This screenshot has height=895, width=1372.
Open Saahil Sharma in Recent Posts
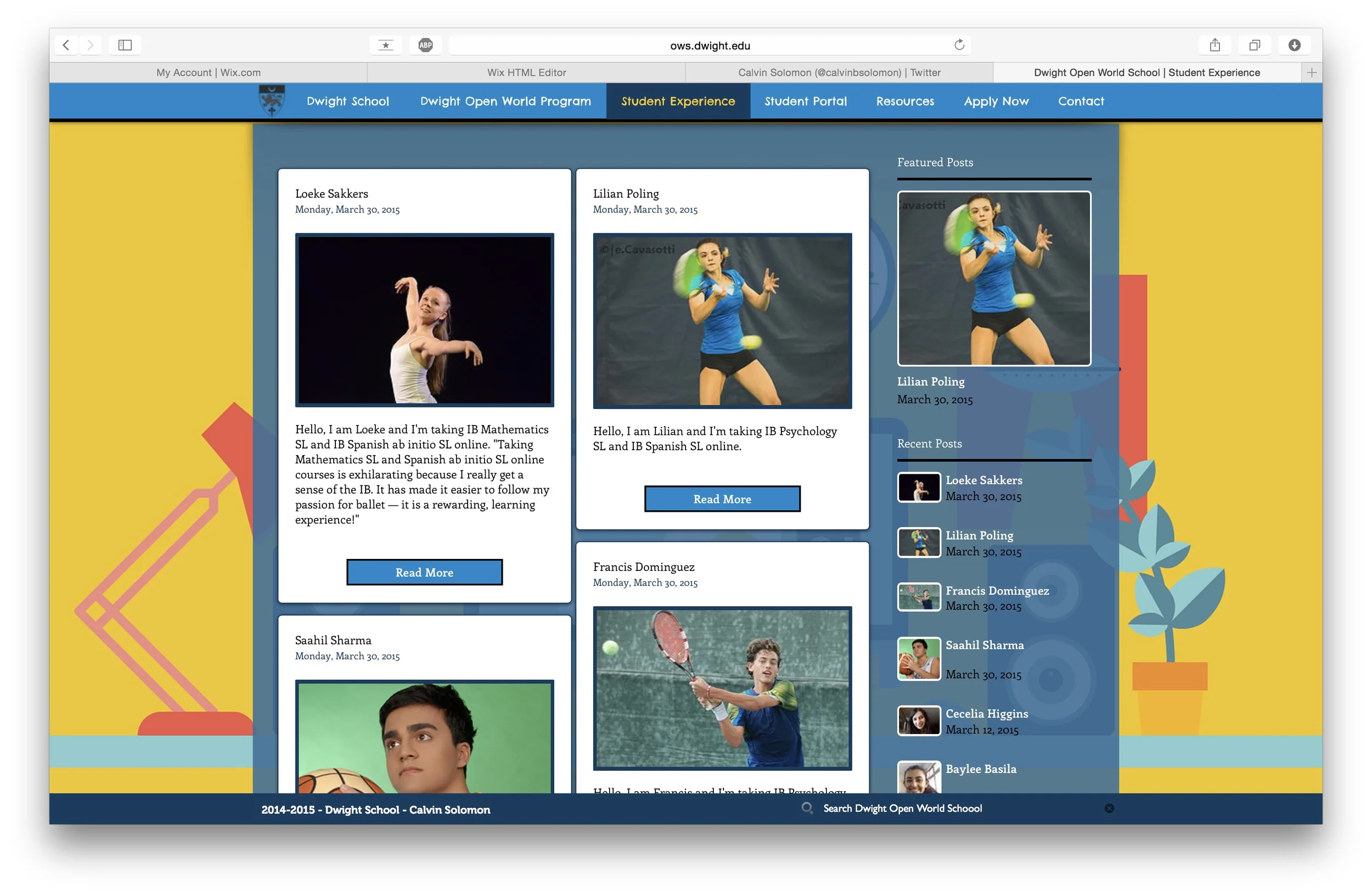985,645
